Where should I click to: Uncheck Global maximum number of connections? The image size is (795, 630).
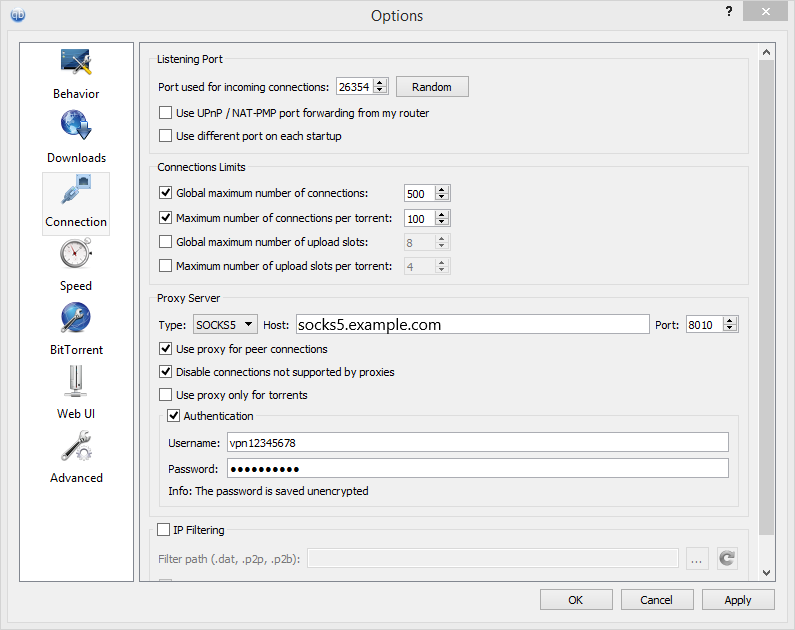point(165,193)
